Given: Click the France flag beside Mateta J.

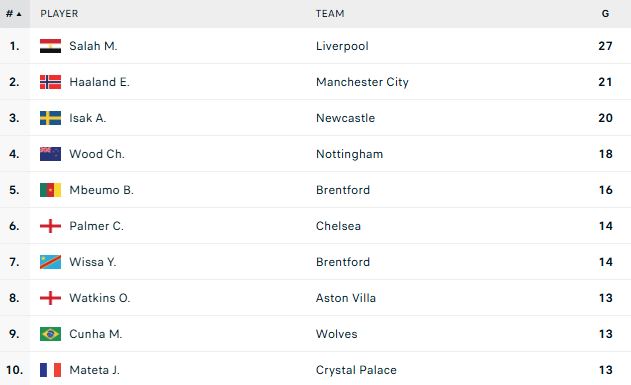Looking at the screenshot, I should pos(50,370).
